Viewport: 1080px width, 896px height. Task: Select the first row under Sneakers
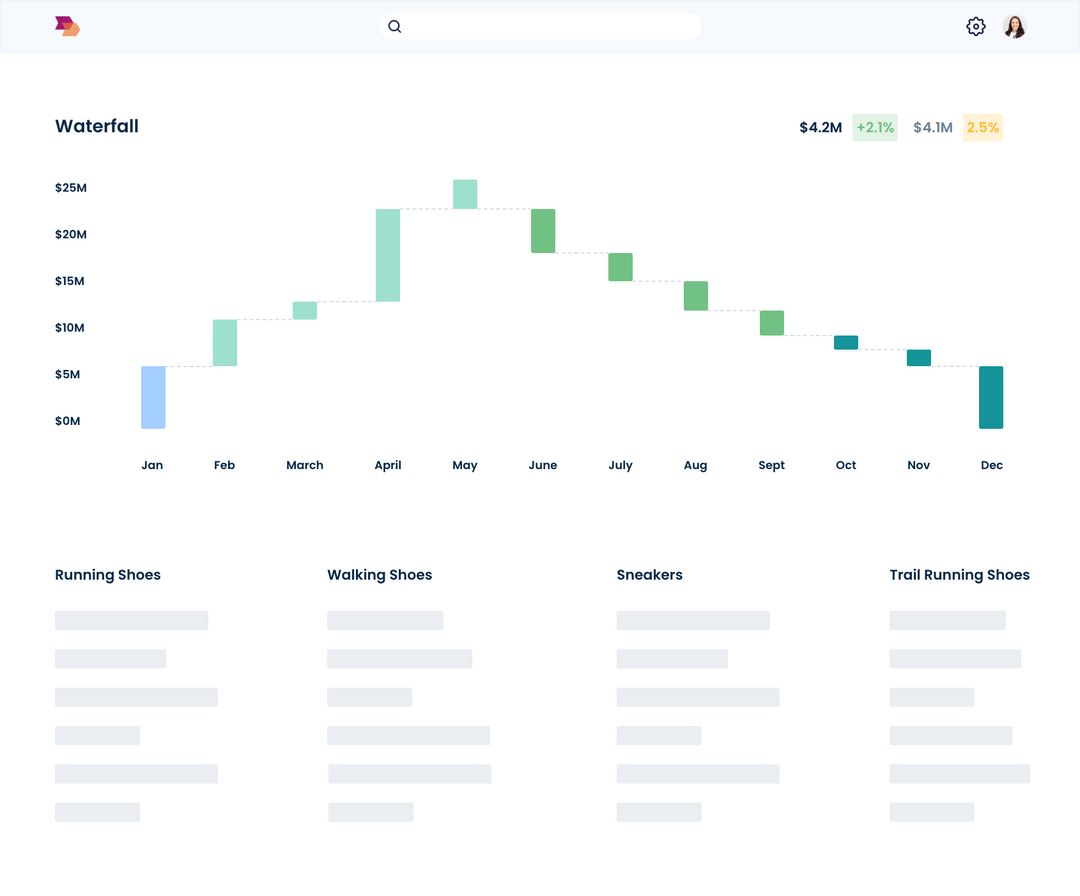(693, 620)
